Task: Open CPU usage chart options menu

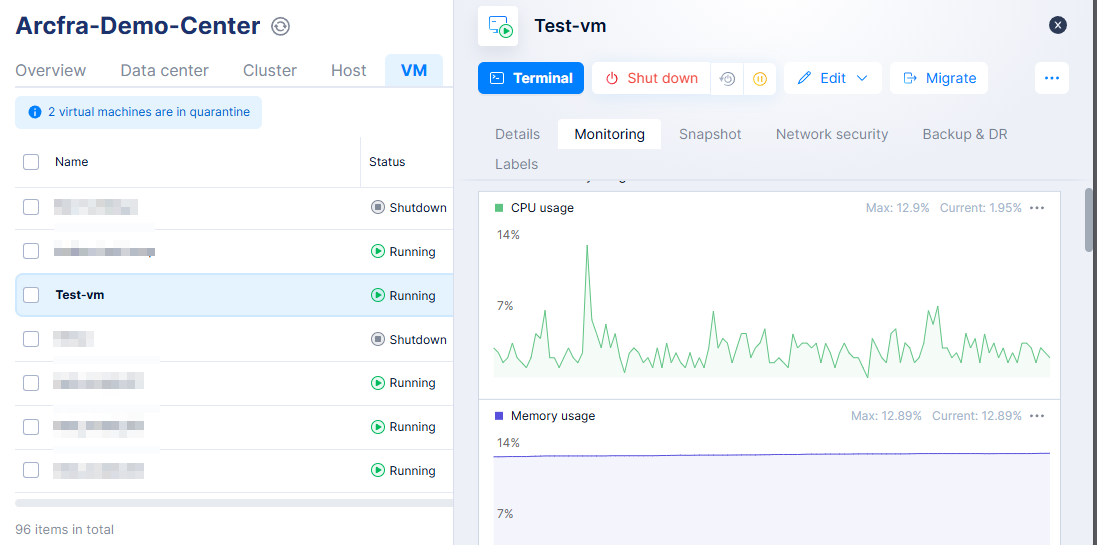Action: coord(1037,208)
